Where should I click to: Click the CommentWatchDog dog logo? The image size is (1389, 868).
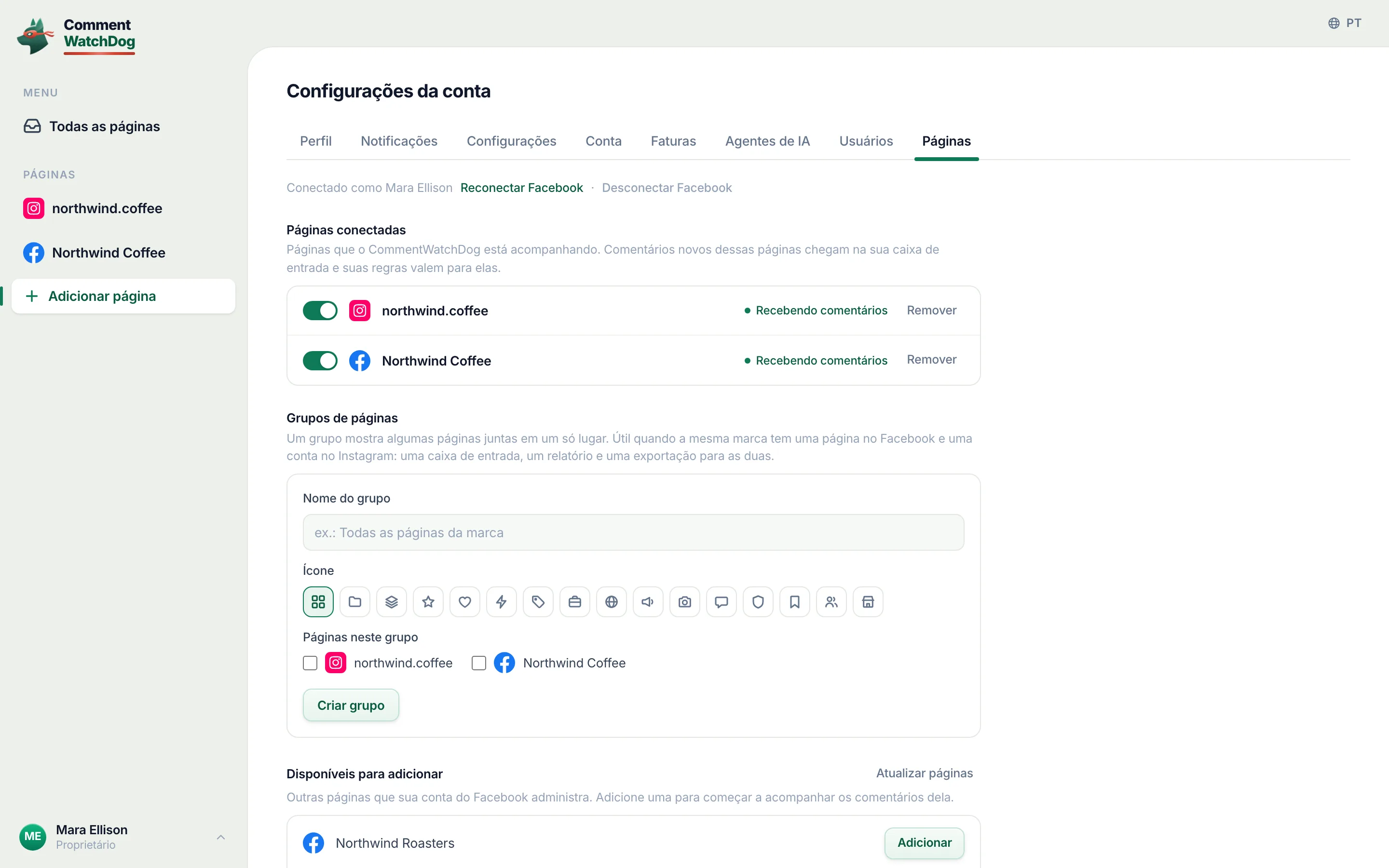[x=35, y=36]
